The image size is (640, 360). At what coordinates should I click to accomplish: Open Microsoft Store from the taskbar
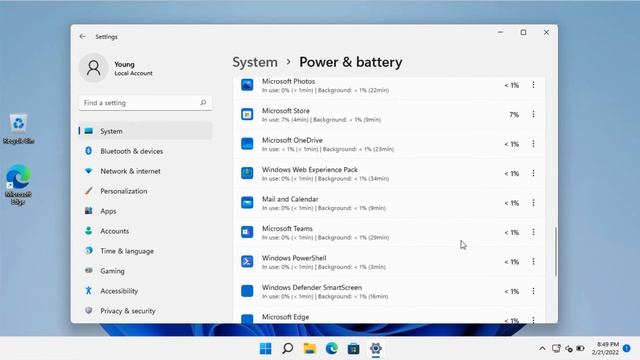click(x=354, y=349)
